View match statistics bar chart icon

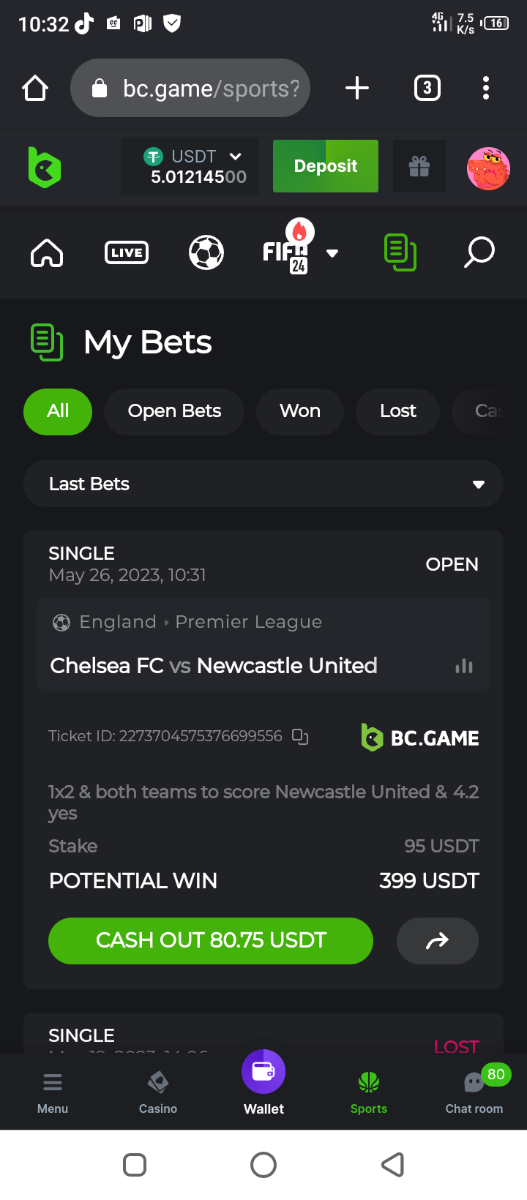click(464, 666)
